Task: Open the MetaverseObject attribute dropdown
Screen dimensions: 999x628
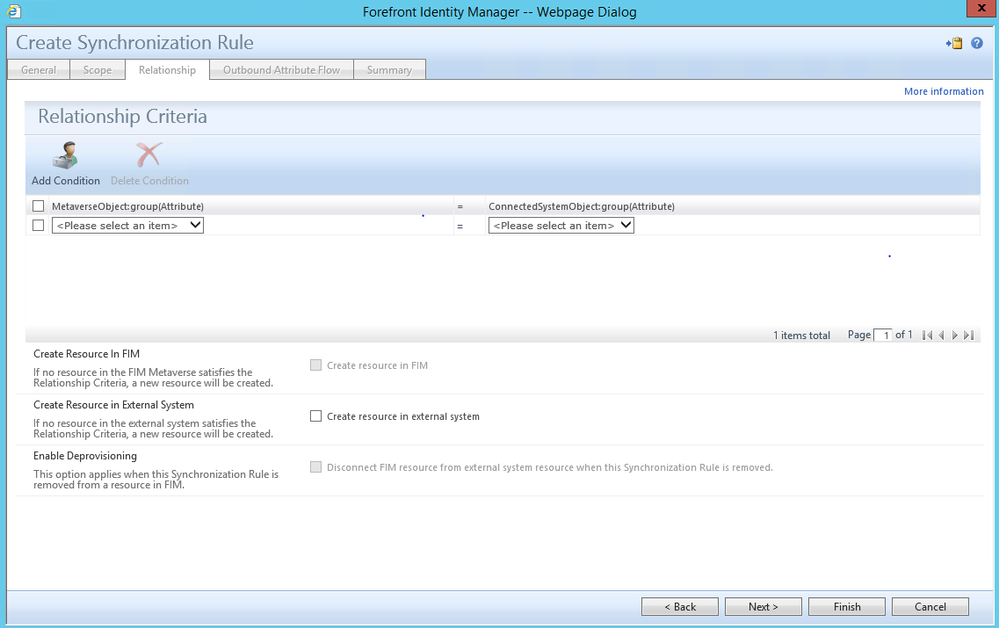Action: point(127,225)
